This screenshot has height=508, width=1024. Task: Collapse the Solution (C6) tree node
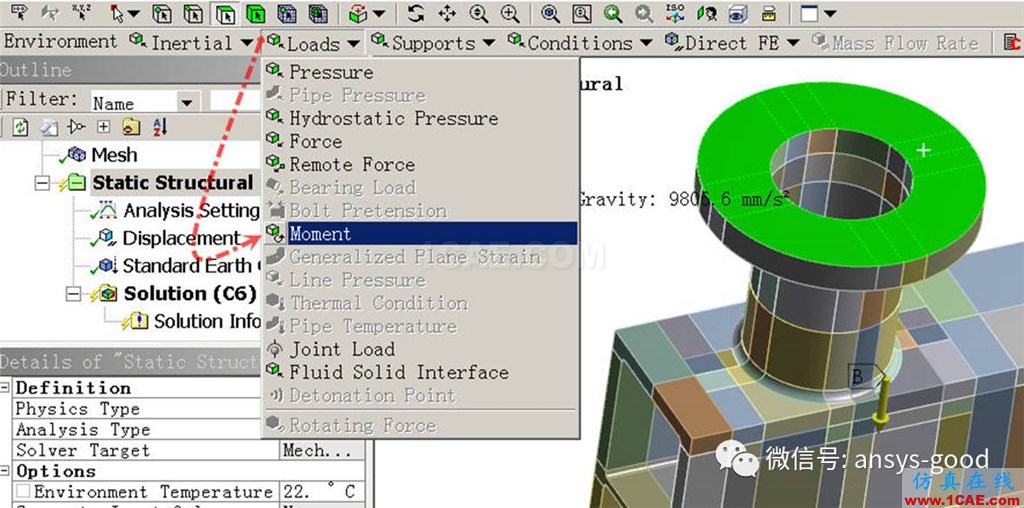73,294
